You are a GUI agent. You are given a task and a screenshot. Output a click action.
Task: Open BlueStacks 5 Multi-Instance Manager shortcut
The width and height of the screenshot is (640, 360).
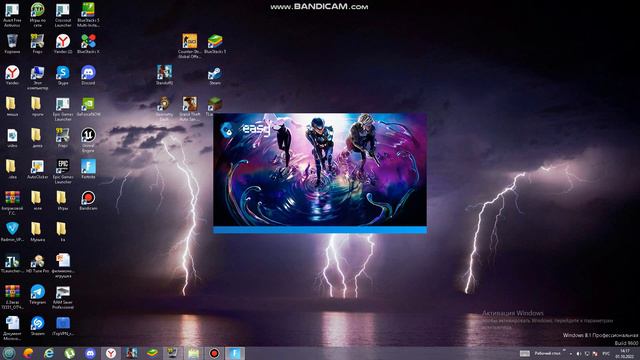tap(88, 14)
